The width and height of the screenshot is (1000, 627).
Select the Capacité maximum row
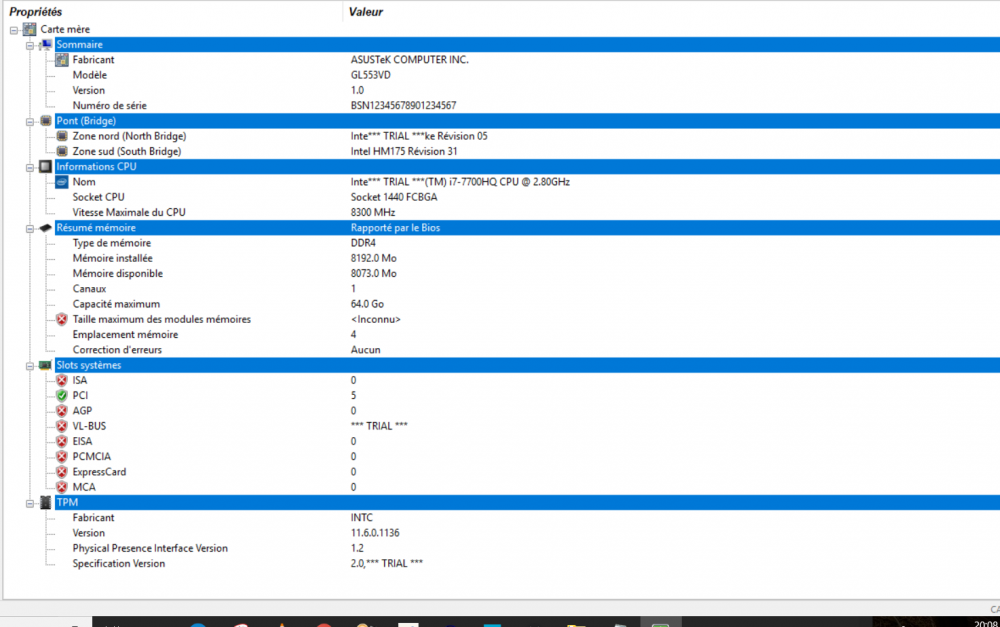click(116, 304)
